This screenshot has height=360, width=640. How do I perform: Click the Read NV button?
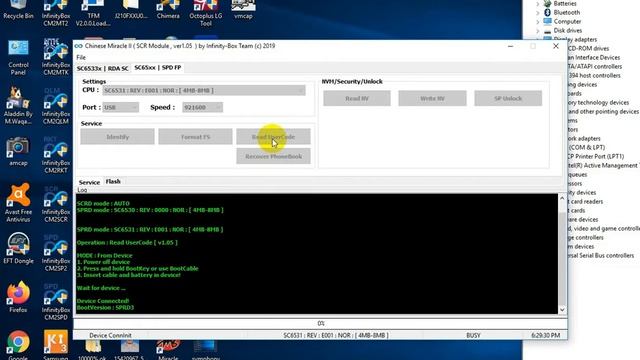(x=357, y=98)
